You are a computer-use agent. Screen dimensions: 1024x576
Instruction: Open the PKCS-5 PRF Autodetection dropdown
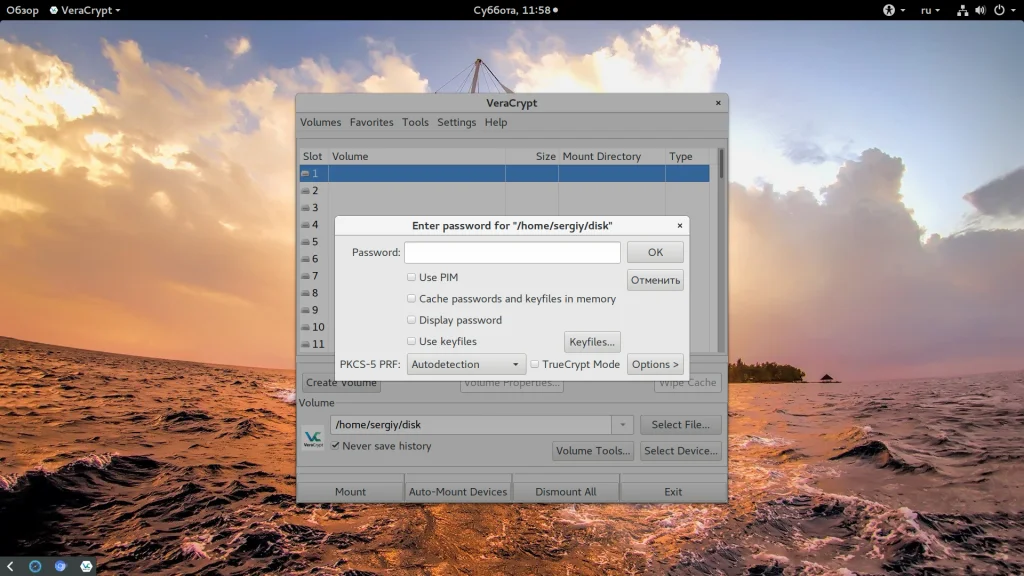click(466, 365)
